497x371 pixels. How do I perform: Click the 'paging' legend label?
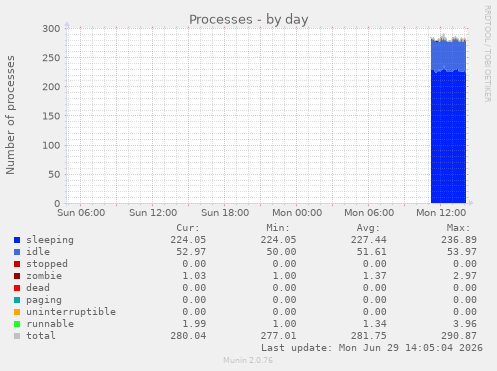point(44,300)
